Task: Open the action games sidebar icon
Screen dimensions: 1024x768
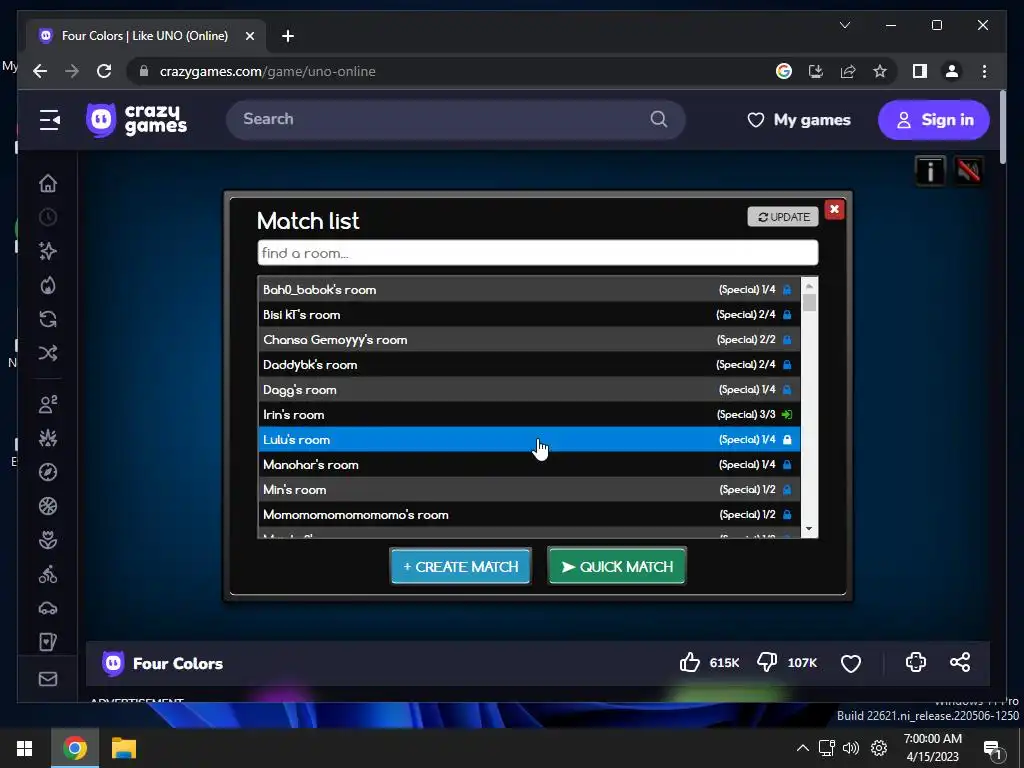Action: tap(48, 438)
